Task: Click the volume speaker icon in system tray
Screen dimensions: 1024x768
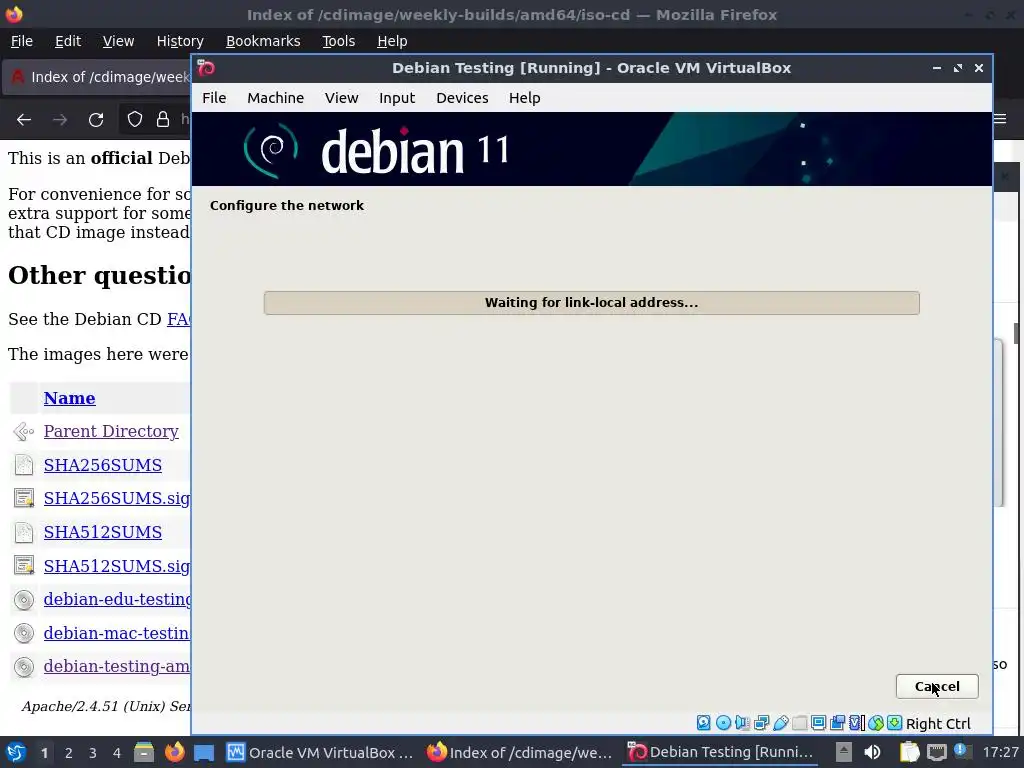Action: click(x=872, y=752)
